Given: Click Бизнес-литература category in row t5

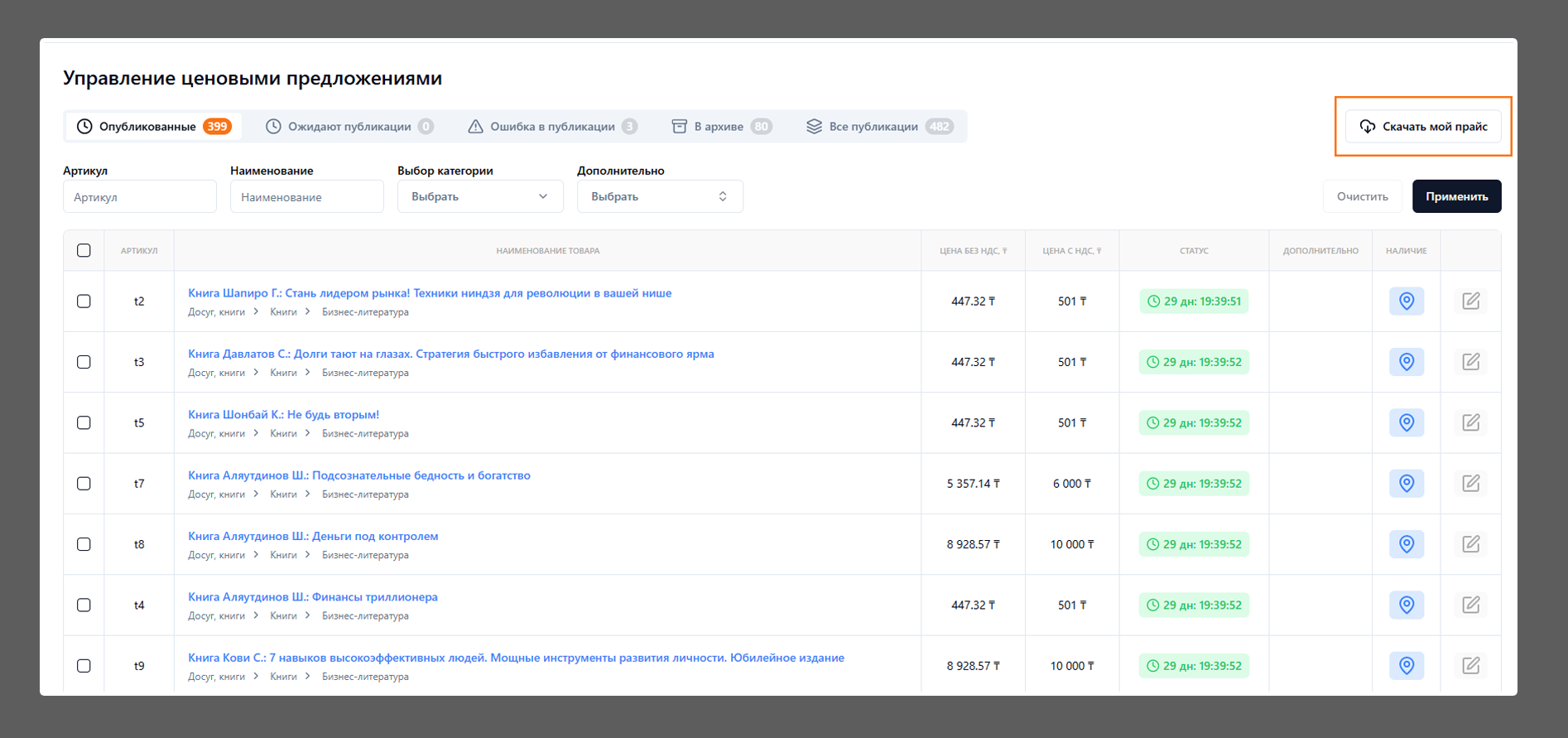Looking at the screenshot, I should click(365, 433).
